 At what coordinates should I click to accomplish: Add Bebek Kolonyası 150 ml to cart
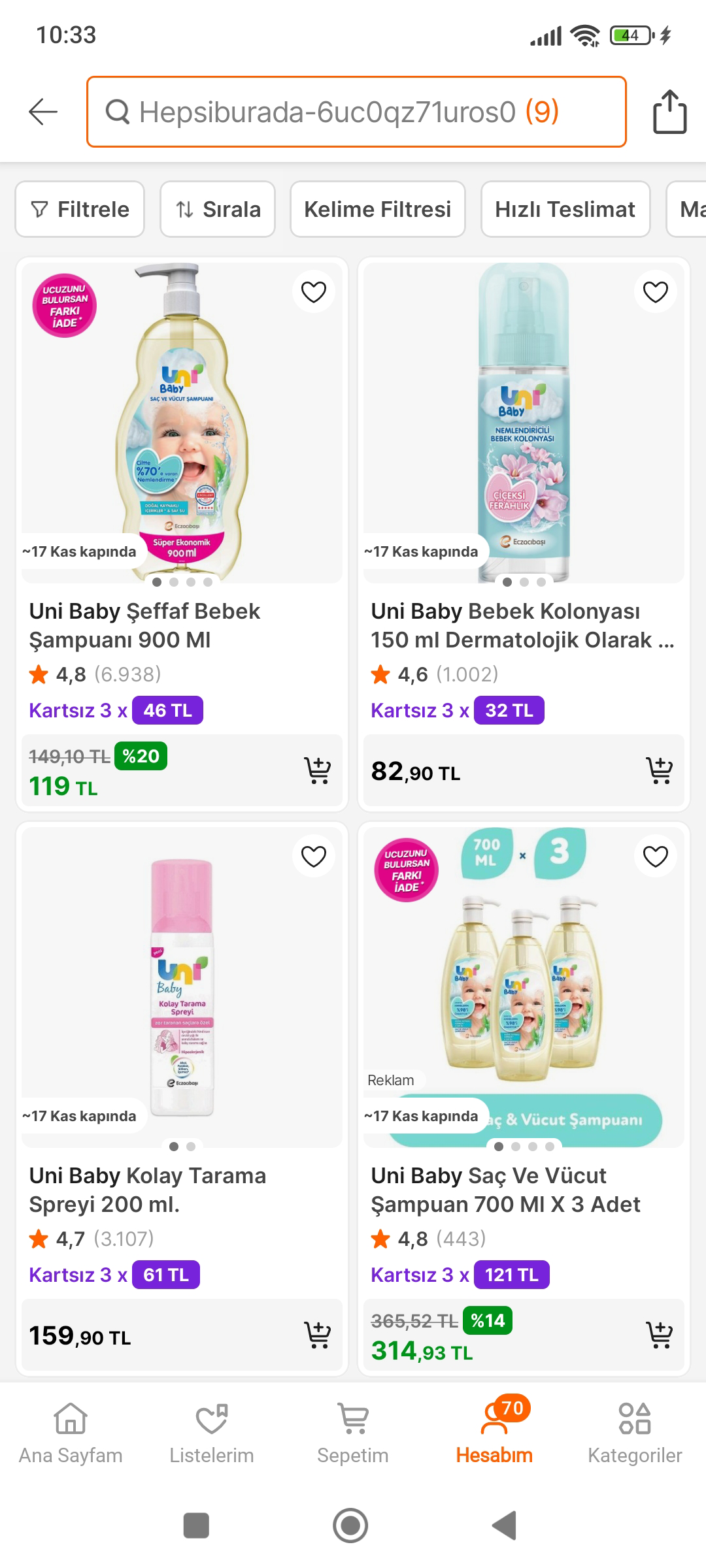click(659, 770)
